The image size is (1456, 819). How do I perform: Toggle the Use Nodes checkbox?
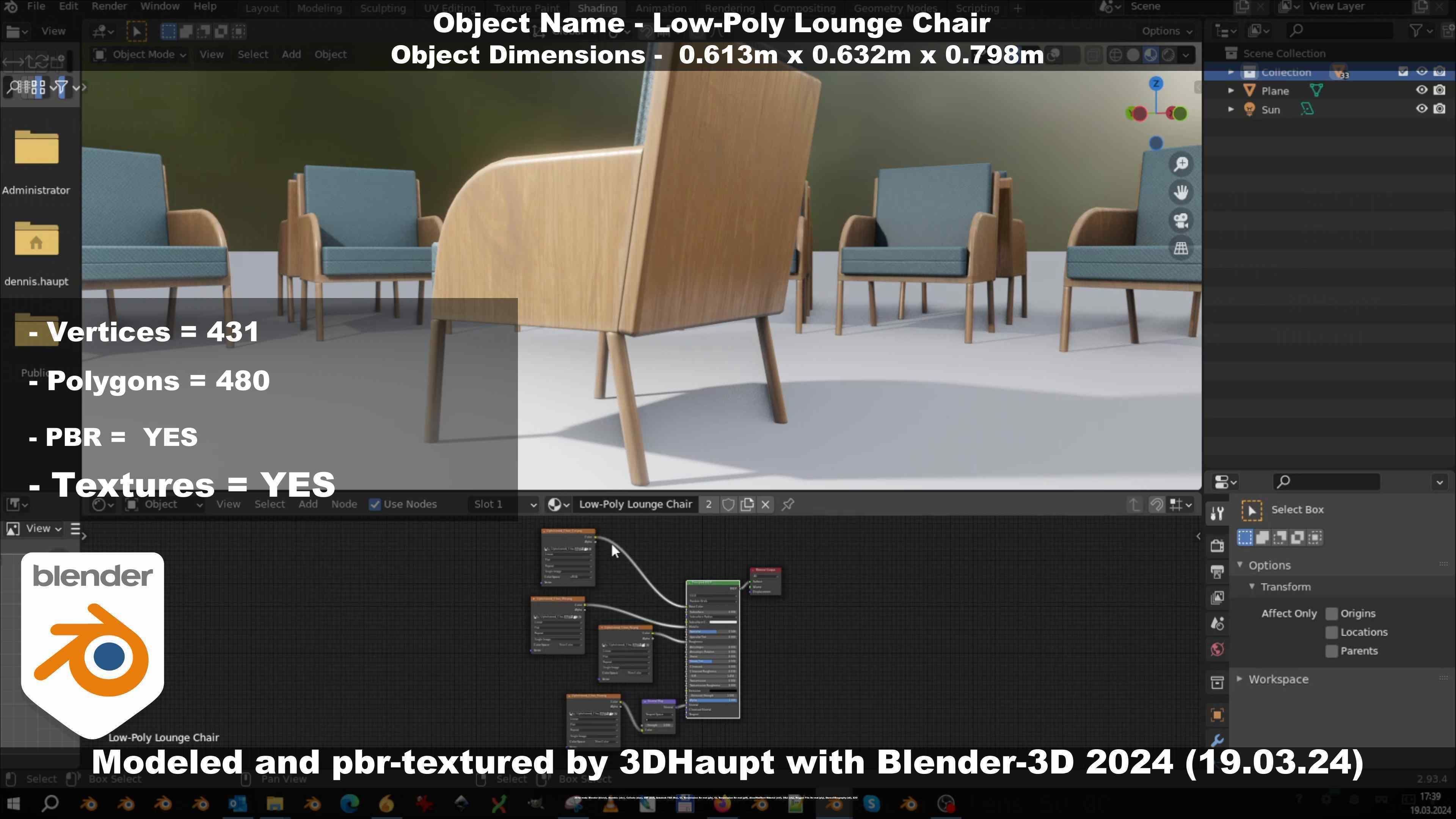[x=374, y=504]
